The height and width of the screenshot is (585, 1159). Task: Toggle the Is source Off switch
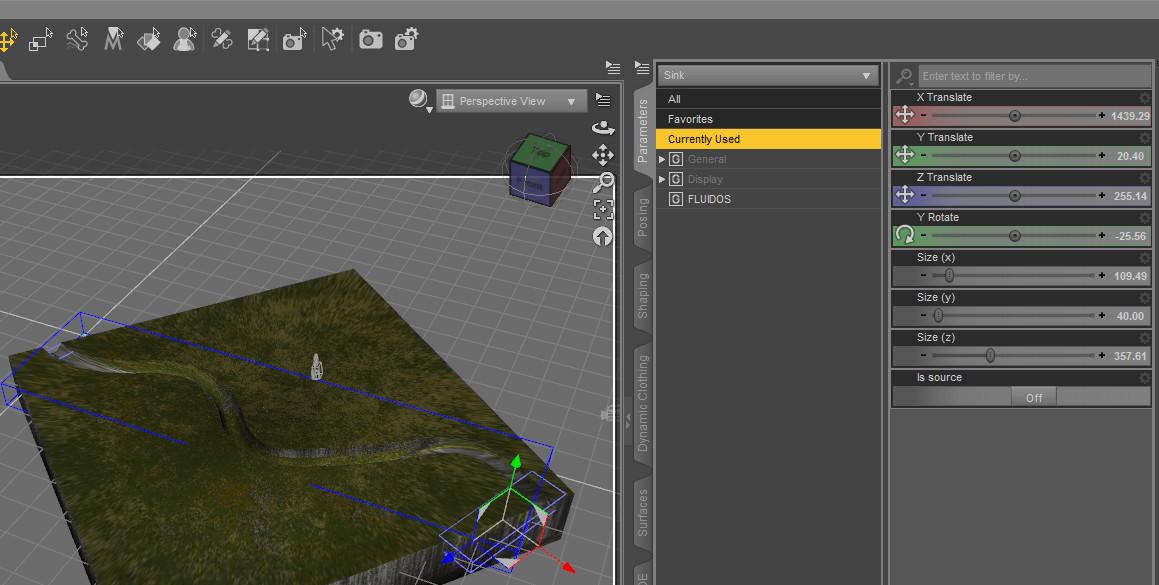point(1033,397)
